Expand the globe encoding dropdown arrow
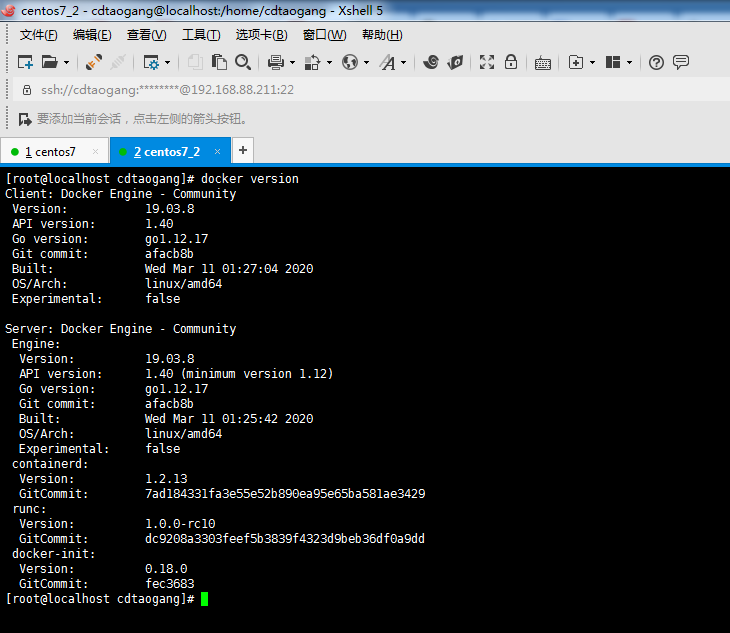730x633 pixels. (x=366, y=62)
